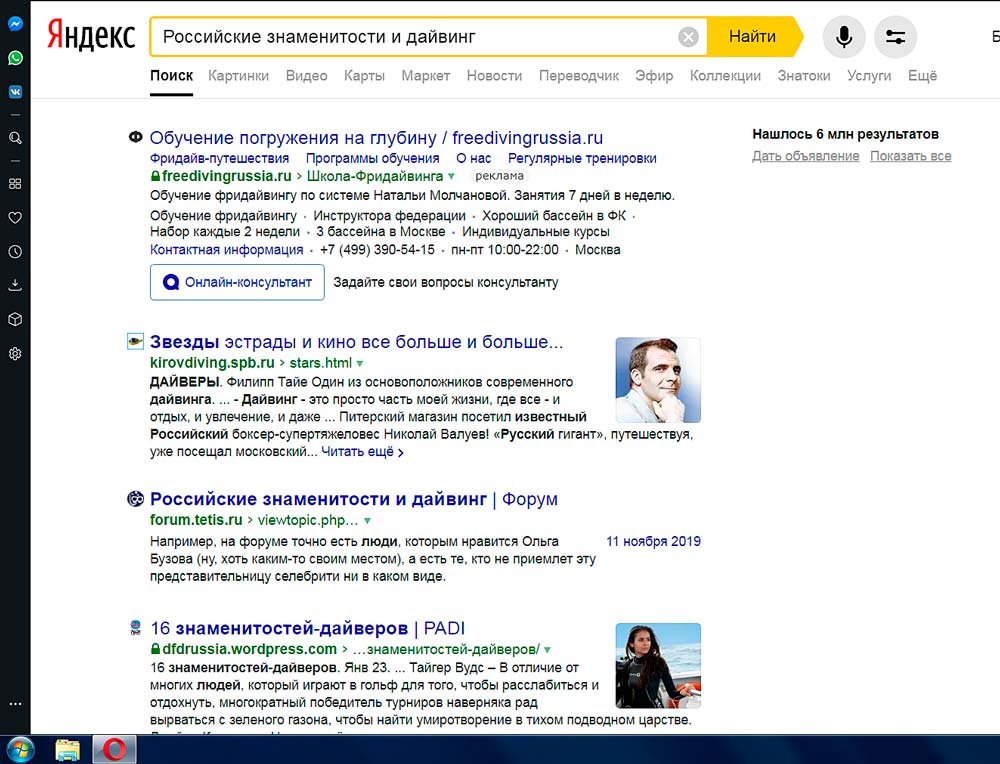1000x764 pixels.
Task: Open 16 знаменитостей-дайверов PADI result
Action: [308, 628]
